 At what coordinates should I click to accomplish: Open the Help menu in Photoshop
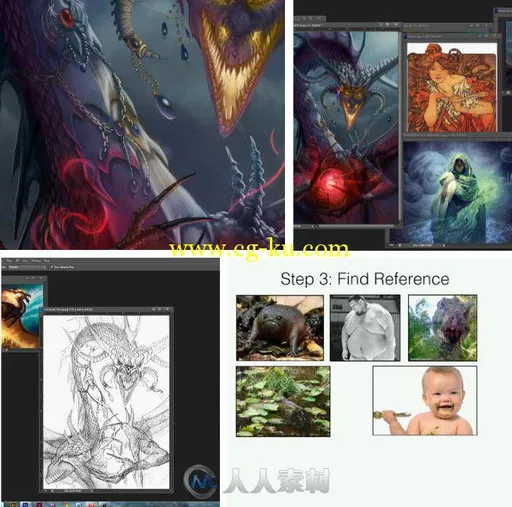(x=47, y=261)
